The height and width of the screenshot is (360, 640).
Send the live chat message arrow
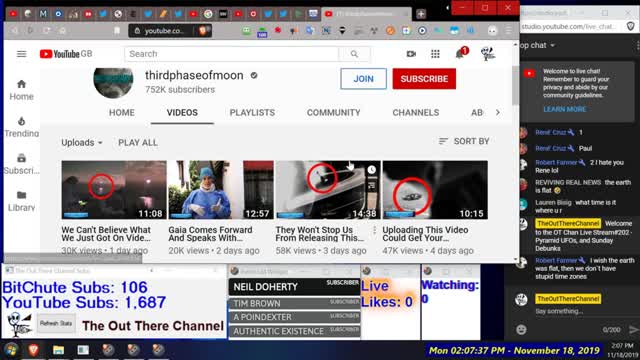[633, 329]
